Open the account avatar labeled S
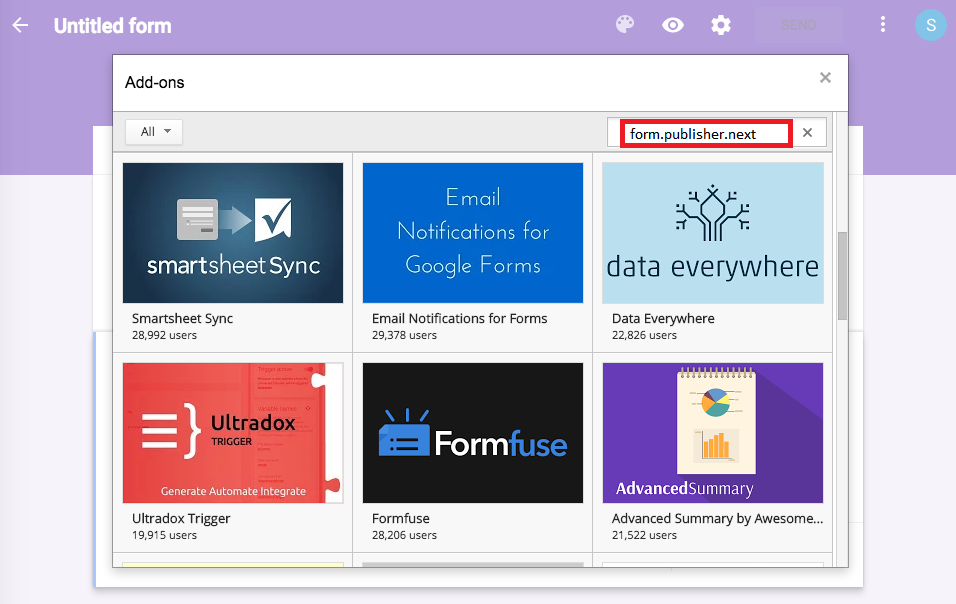956x604 pixels. (930, 25)
